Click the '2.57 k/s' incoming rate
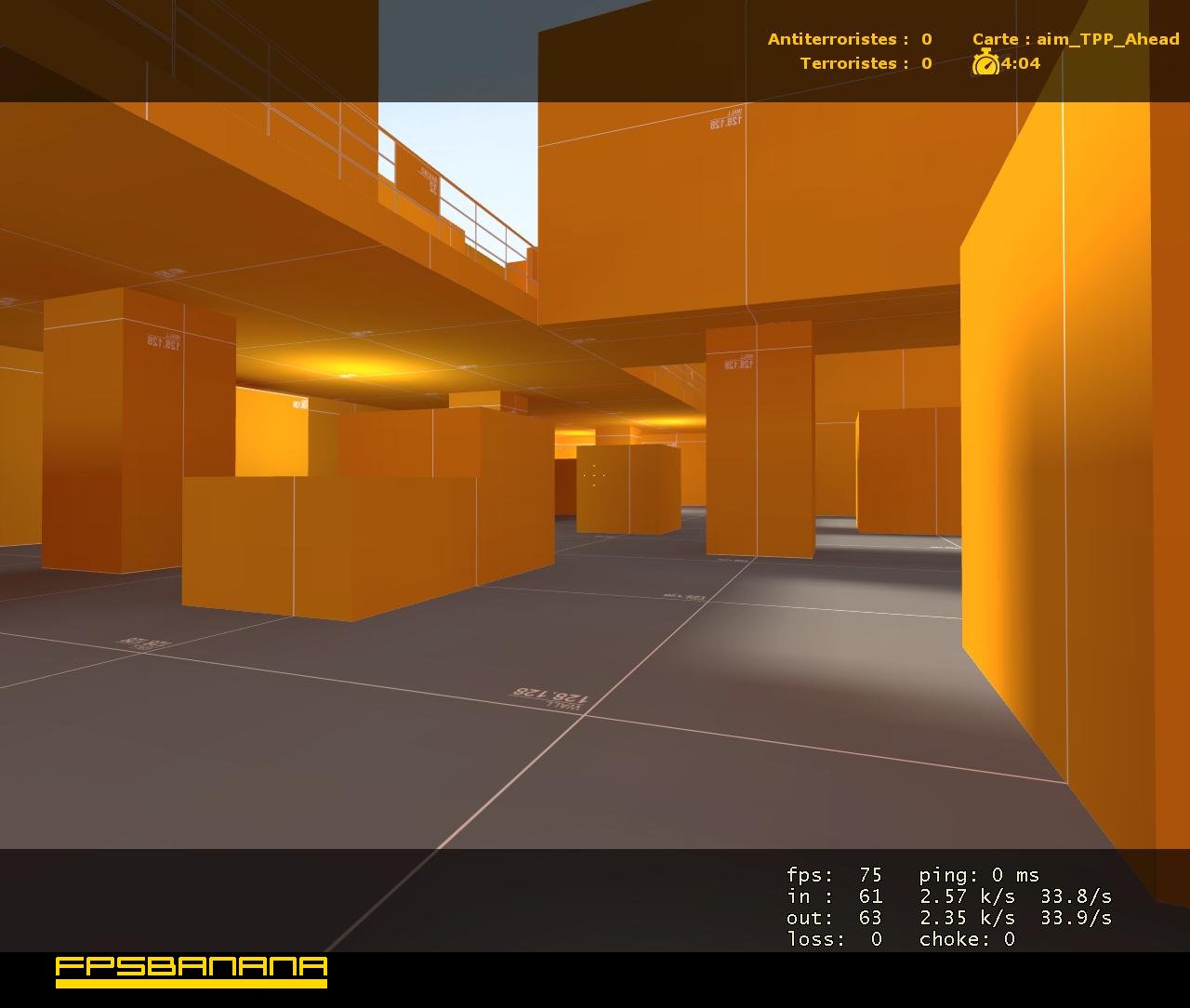Image resolution: width=1190 pixels, height=1008 pixels. pos(967,896)
